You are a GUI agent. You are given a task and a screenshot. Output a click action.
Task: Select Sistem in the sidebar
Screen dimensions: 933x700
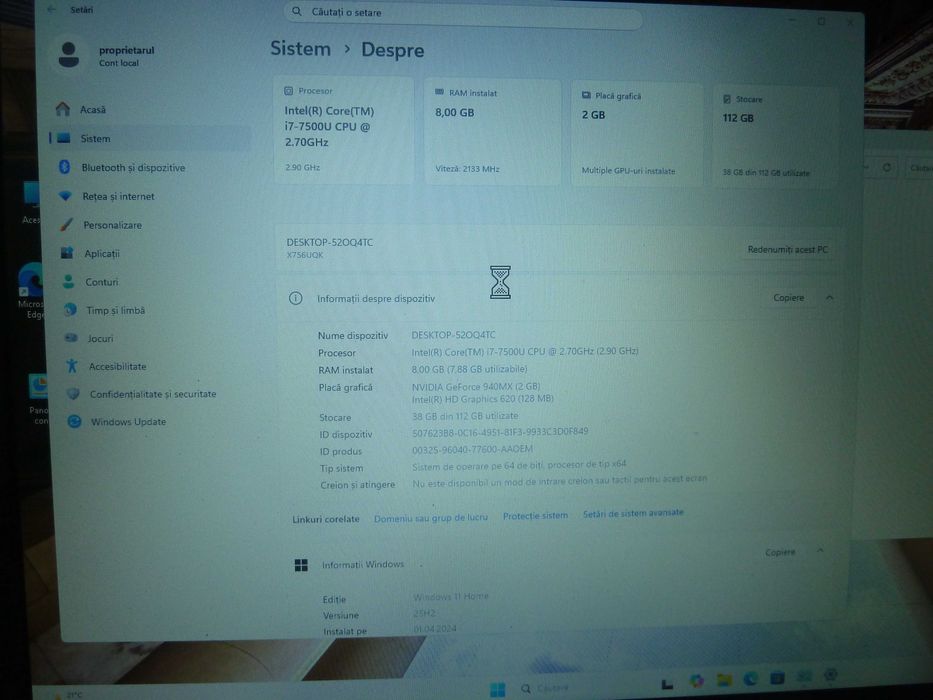click(150, 139)
